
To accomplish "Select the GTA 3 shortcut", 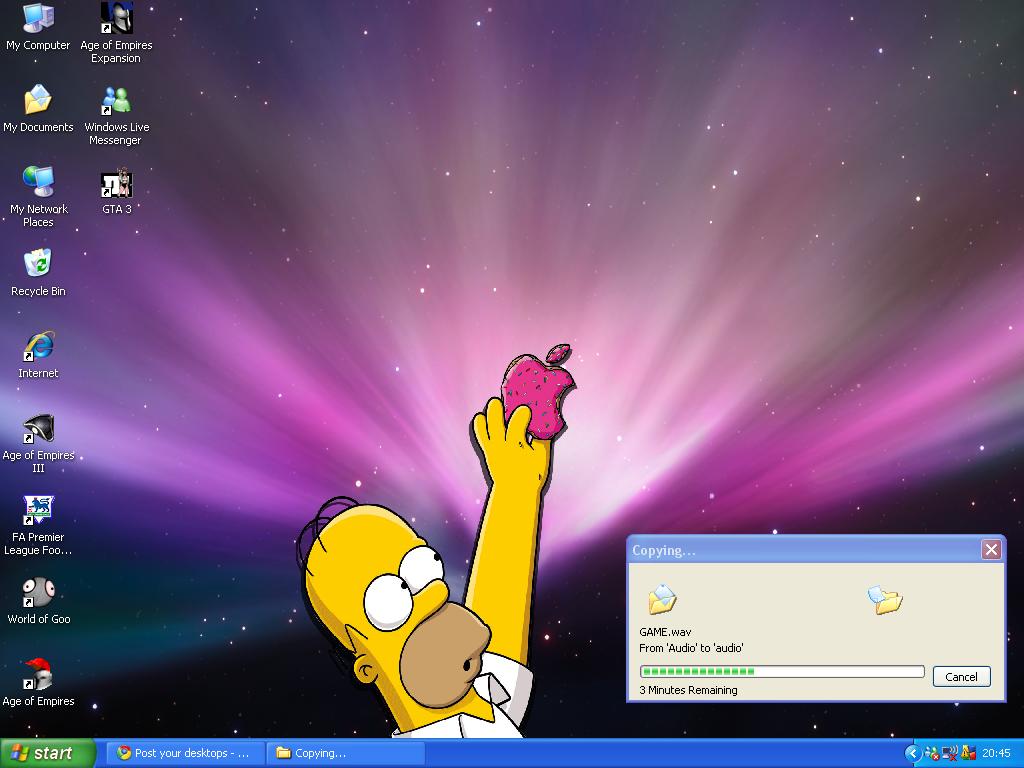I will [x=117, y=191].
